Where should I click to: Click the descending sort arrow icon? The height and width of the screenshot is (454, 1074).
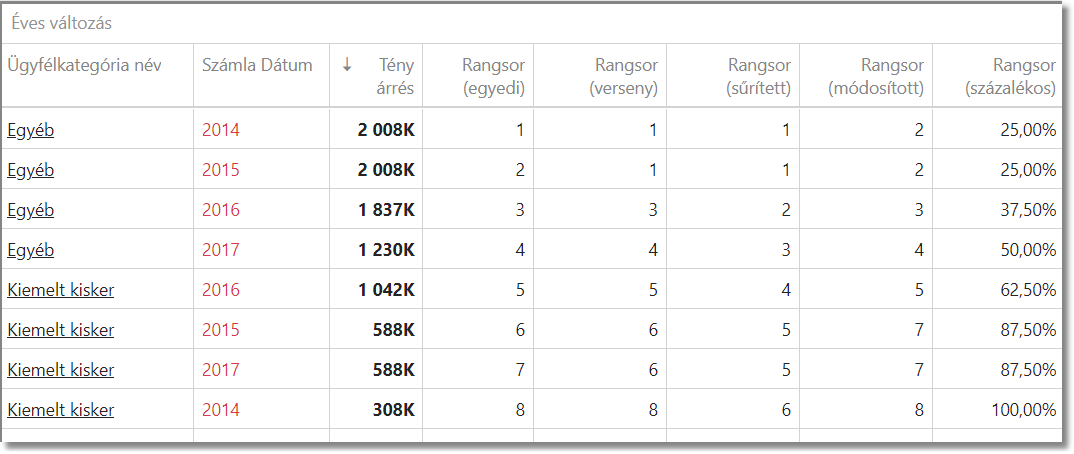pos(347,65)
